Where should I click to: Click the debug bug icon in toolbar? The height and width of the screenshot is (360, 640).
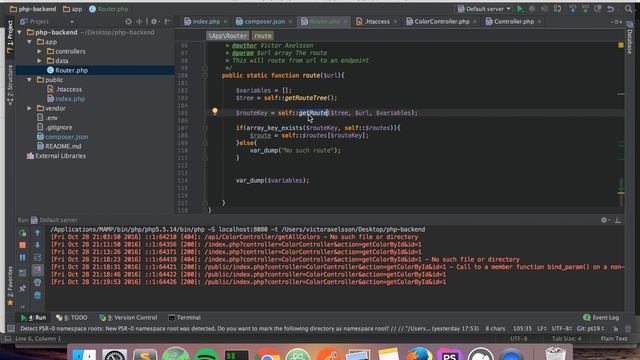pyautogui.click(x=532, y=9)
